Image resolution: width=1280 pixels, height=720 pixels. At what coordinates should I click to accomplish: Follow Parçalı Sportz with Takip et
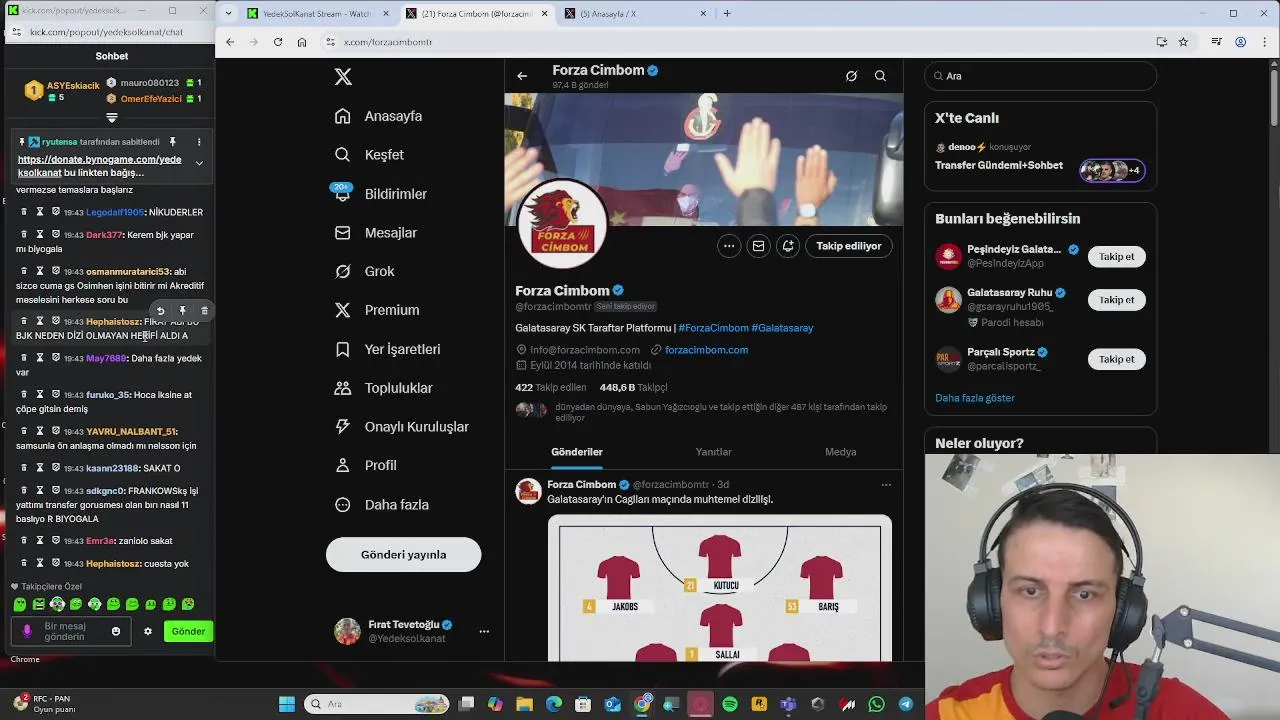tap(1117, 359)
